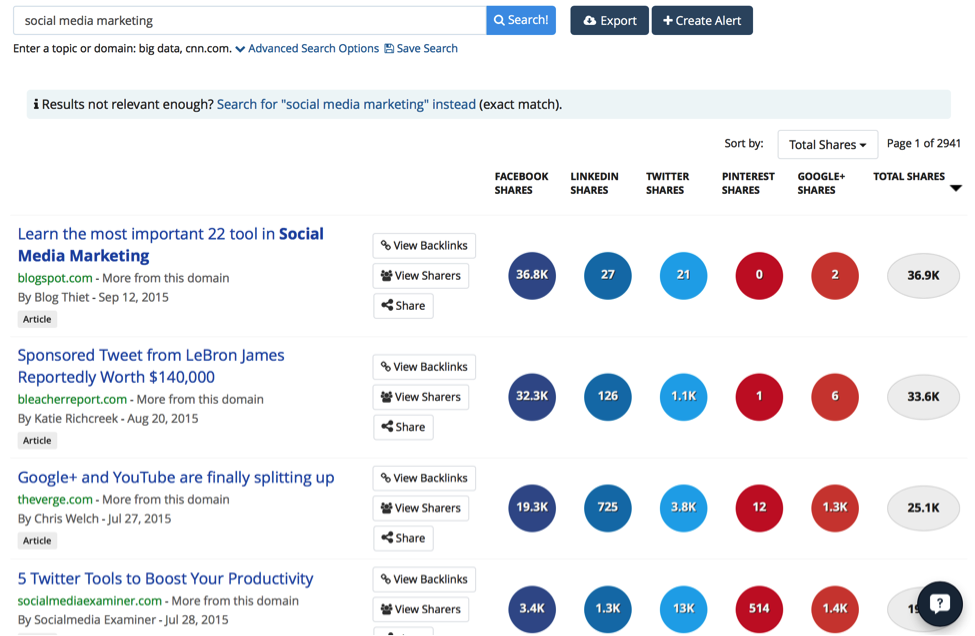Click the Create Alert button
This screenshot has height=636, width=975.
click(x=702, y=21)
